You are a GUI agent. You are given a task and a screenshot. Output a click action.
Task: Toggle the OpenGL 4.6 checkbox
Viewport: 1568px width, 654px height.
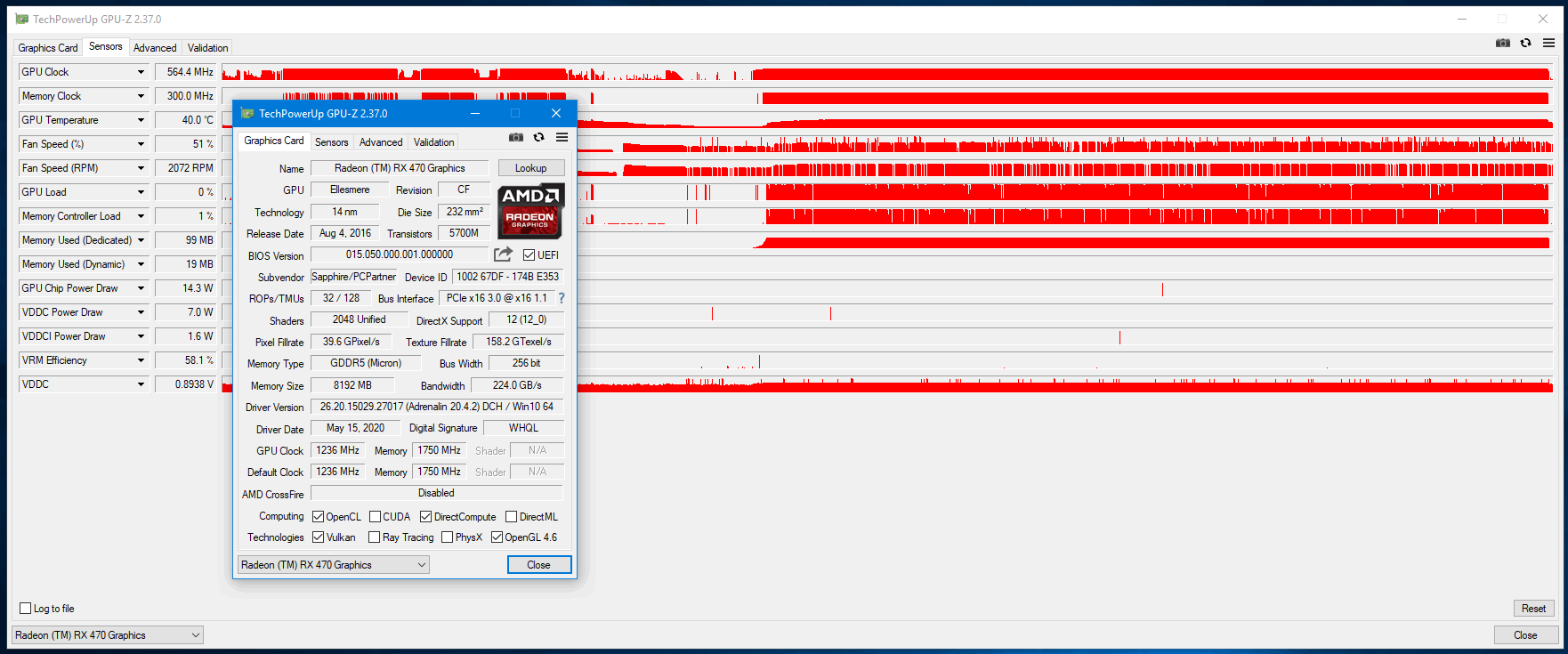tap(497, 537)
